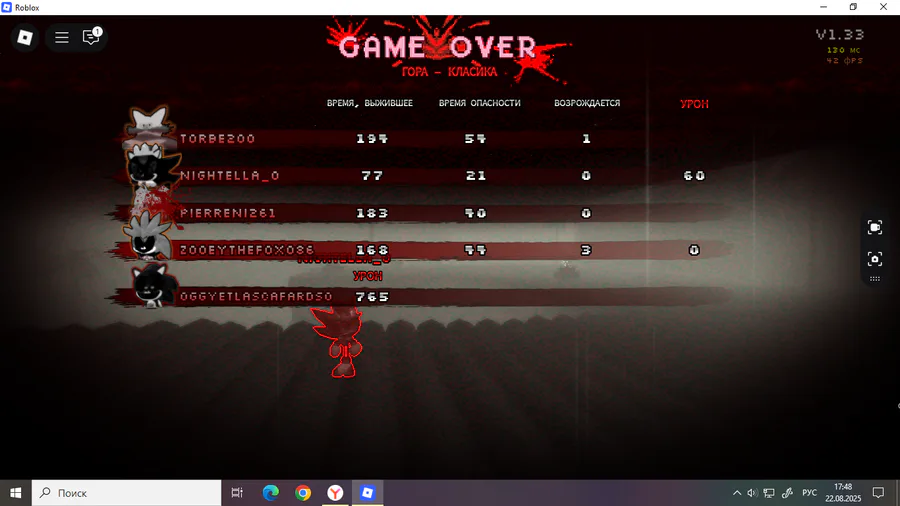The image size is (900, 506).
Task: Click the red УРОН column header
Action: pyautogui.click(x=694, y=104)
